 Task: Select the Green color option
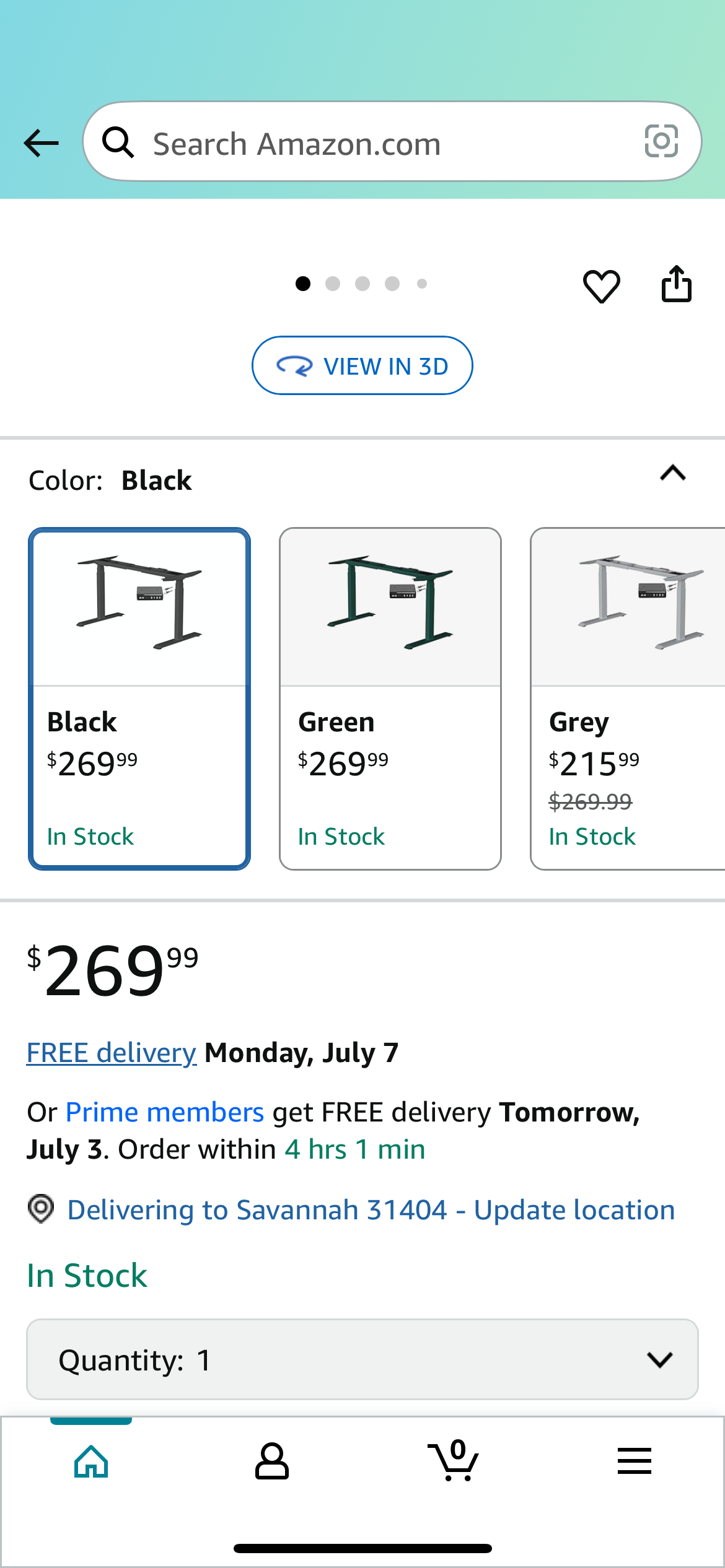390,699
